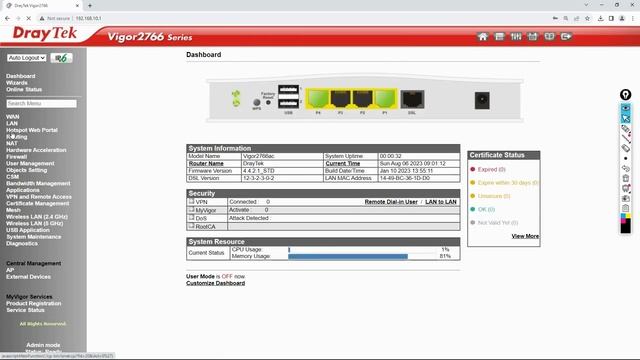Click the undo arrow on the annotation toolbar

[625, 168]
